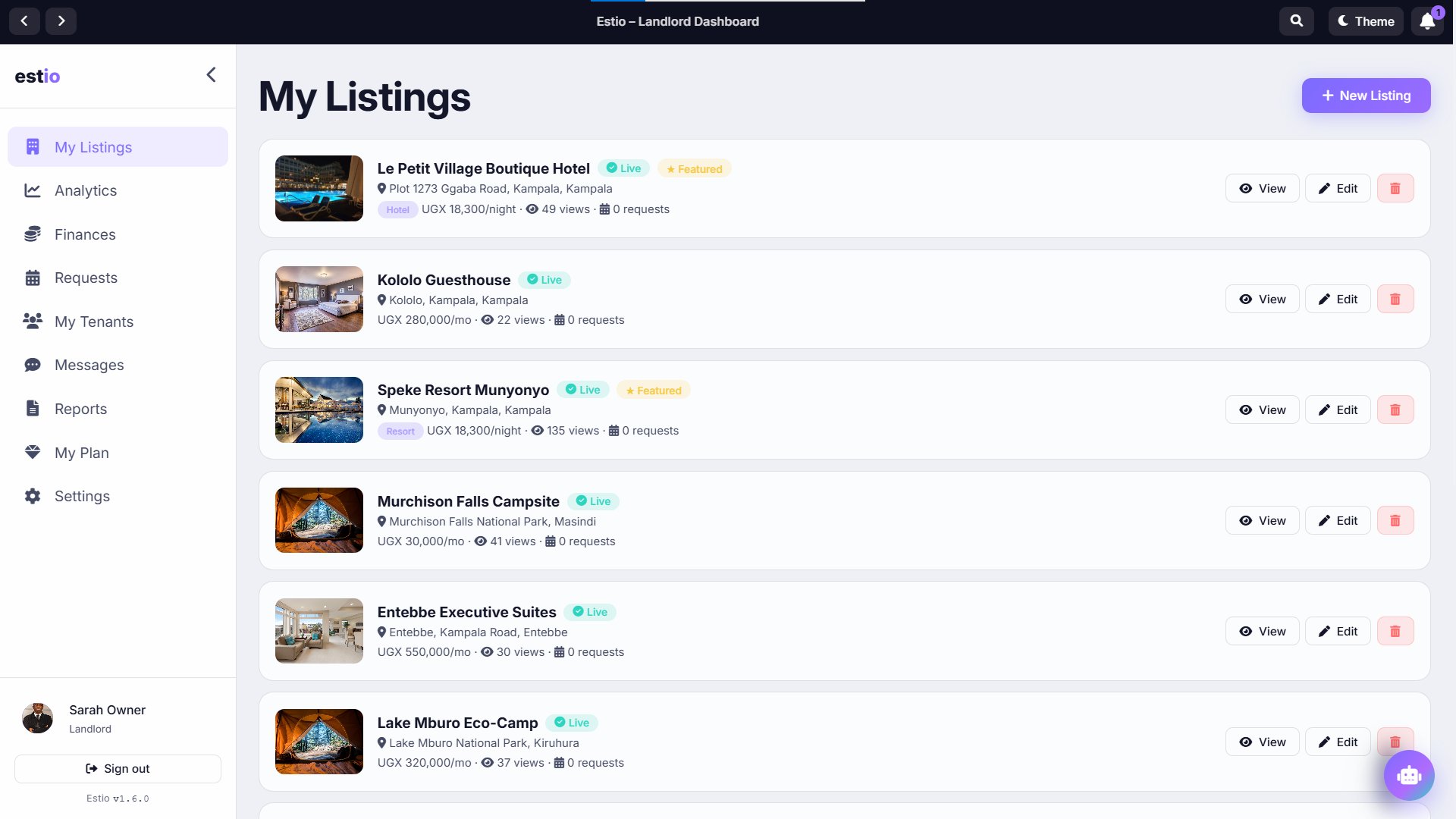Click Entebbe Executive Suites thumbnail image
Screen dimensions: 1456x819
[319, 632]
